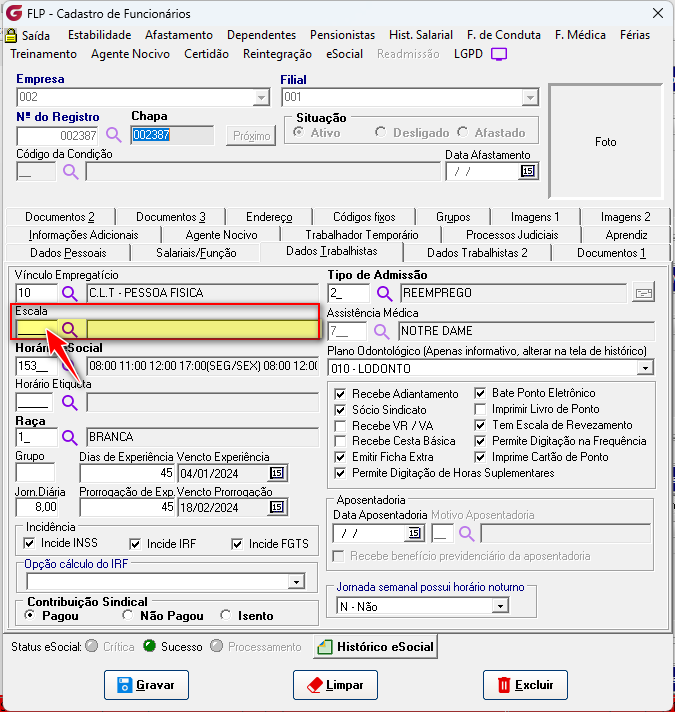Switch to Endereço tab
The width and height of the screenshot is (675, 712).
pos(269,217)
